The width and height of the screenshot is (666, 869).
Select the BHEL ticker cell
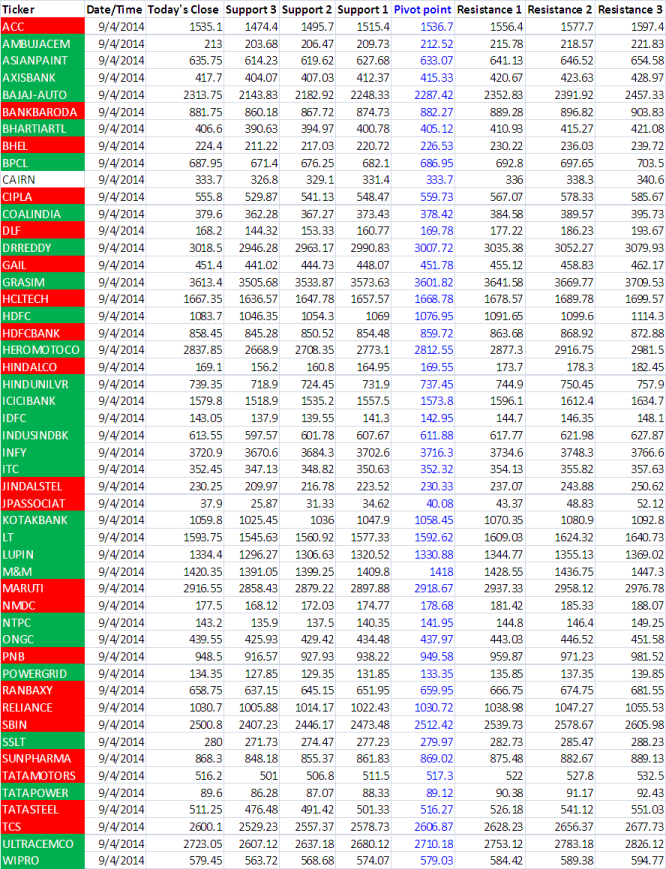point(43,146)
